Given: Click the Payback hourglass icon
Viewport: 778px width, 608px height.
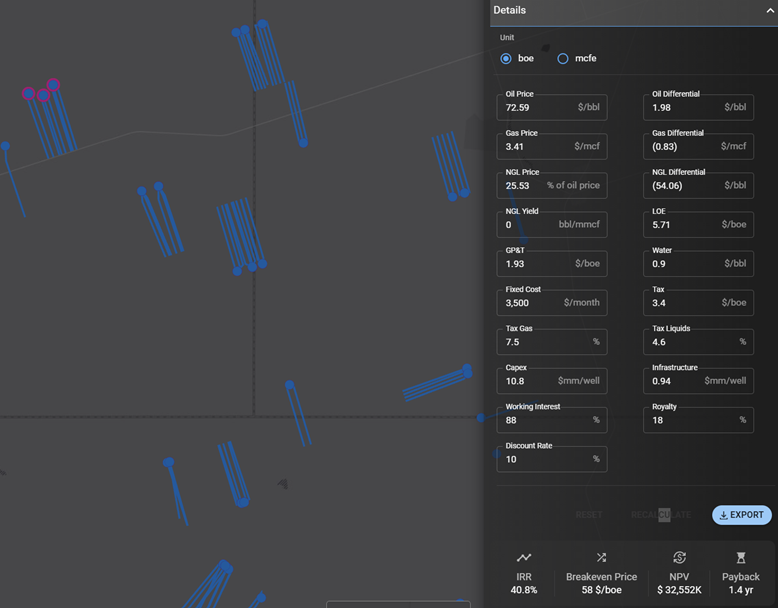Looking at the screenshot, I should (x=741, y=557).
